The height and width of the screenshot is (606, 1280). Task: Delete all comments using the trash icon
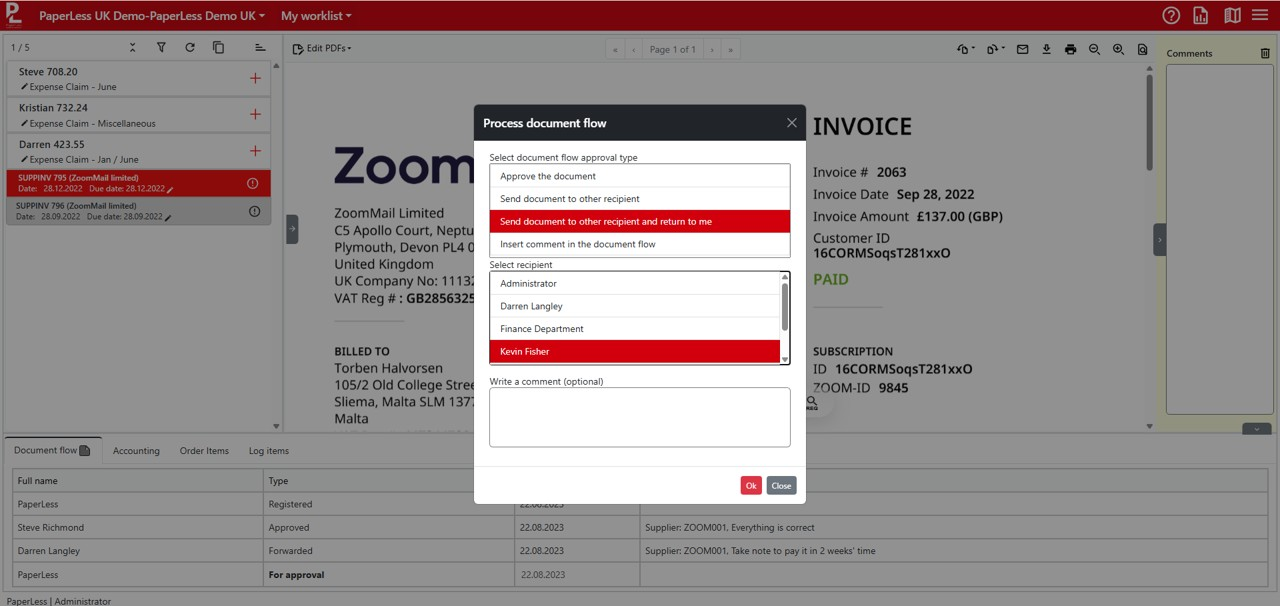pyautogui.click(x=1264, y=52)
